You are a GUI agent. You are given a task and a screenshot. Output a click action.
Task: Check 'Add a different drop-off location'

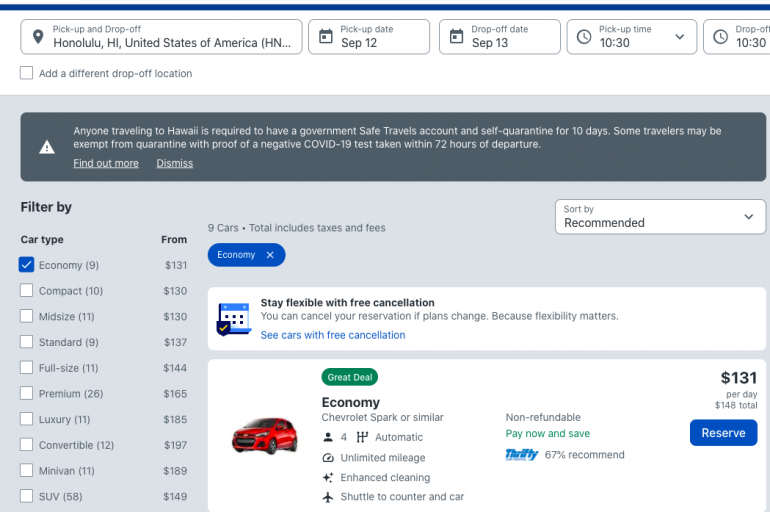pyautogui.click(x=27, y=73)
